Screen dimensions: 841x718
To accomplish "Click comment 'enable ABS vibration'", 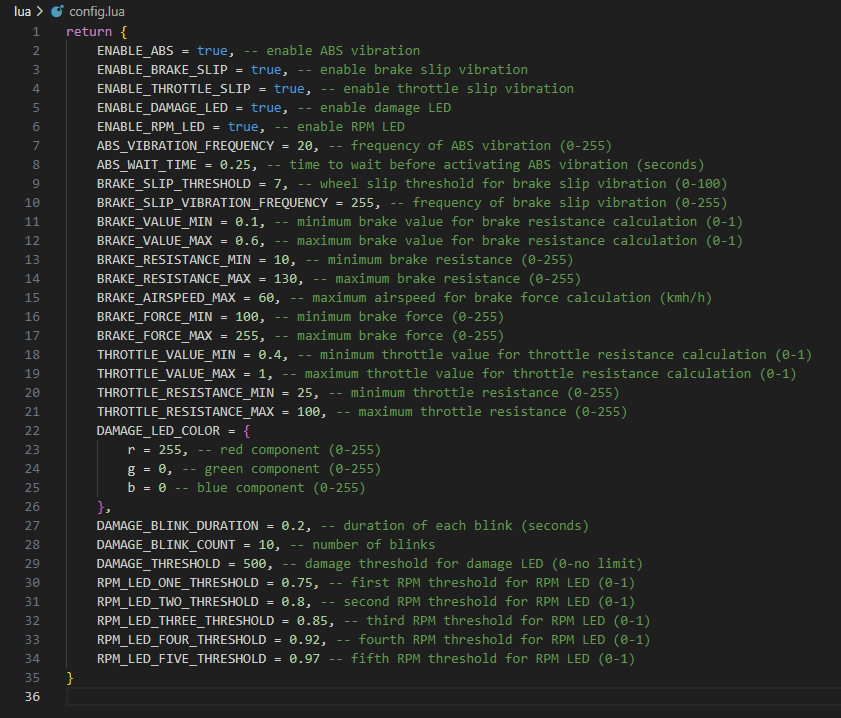I will [343, 51].
